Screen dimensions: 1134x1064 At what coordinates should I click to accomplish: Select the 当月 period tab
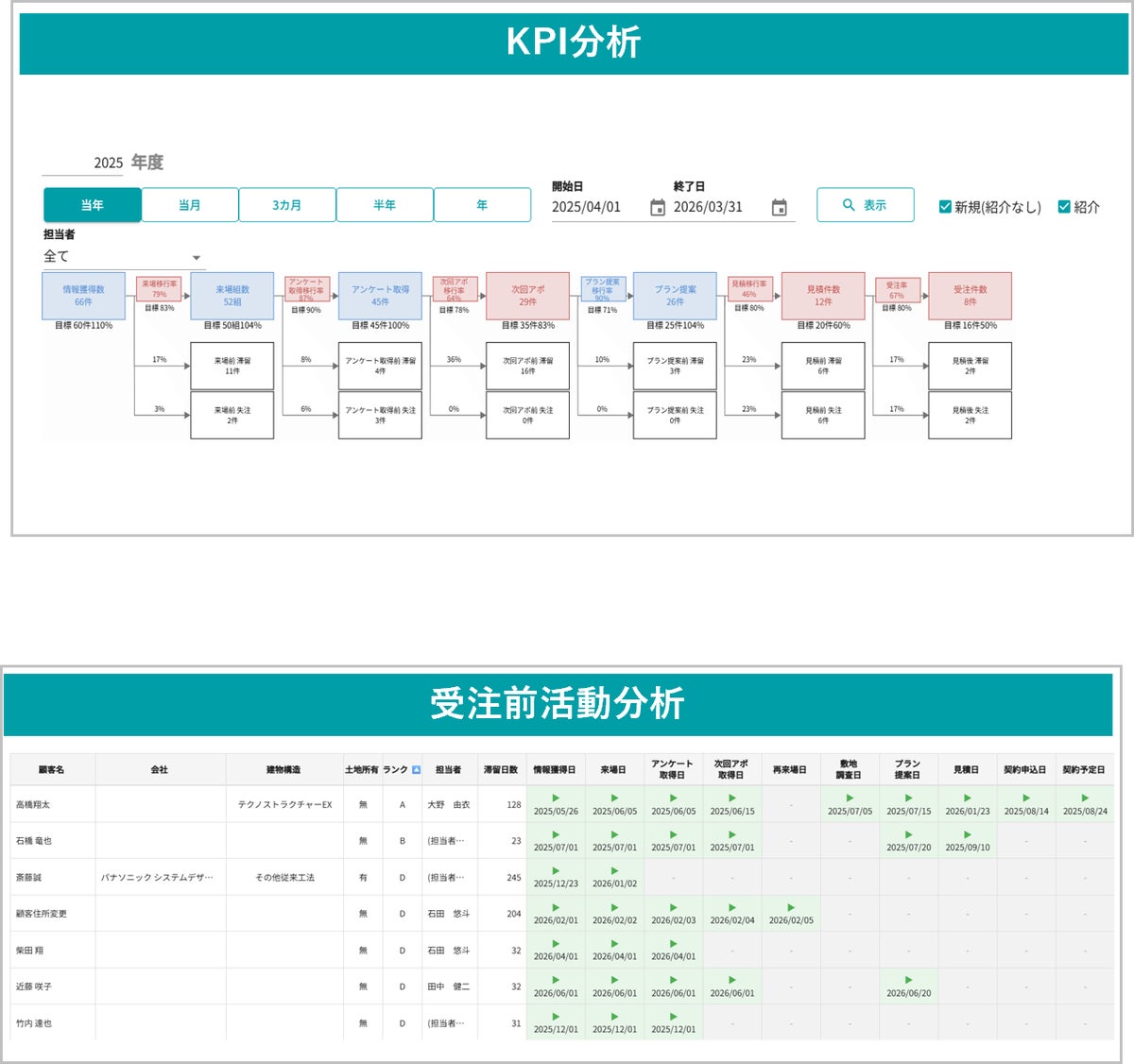[190, 205]
